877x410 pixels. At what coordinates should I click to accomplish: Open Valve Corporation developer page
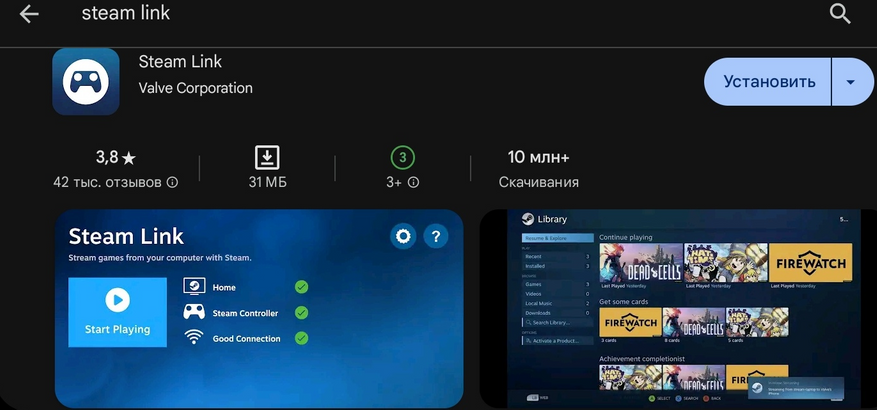pyautogui.click(x=195, y=88)
